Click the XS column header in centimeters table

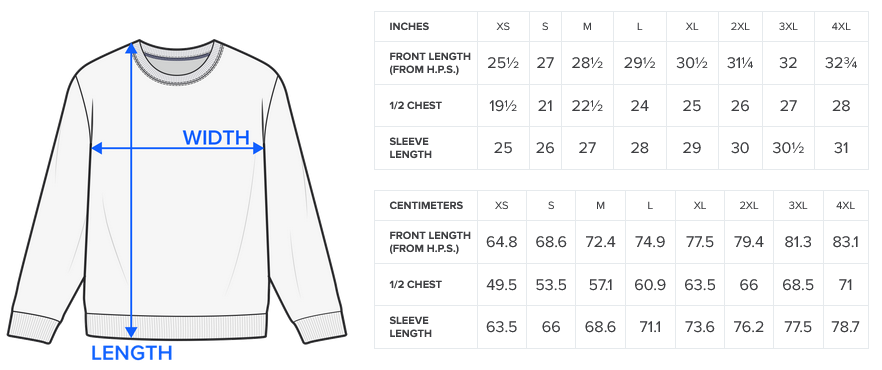tap(502, 205)
